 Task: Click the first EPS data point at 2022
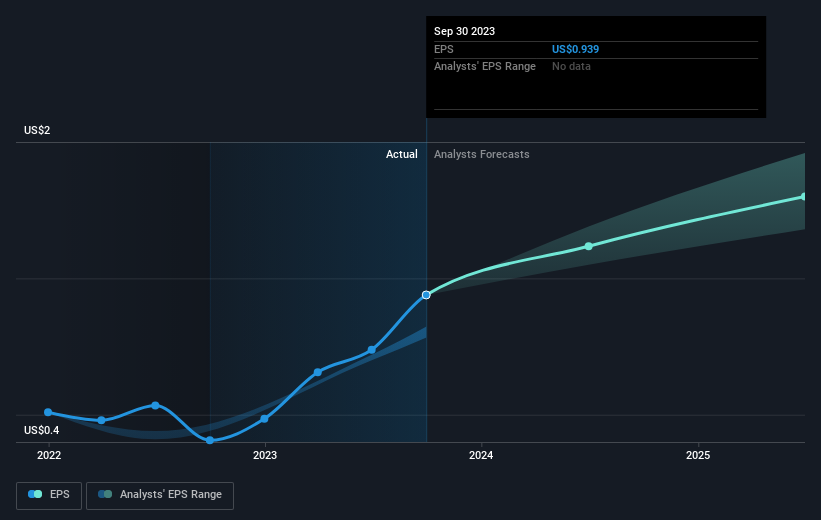click(48, 413)
